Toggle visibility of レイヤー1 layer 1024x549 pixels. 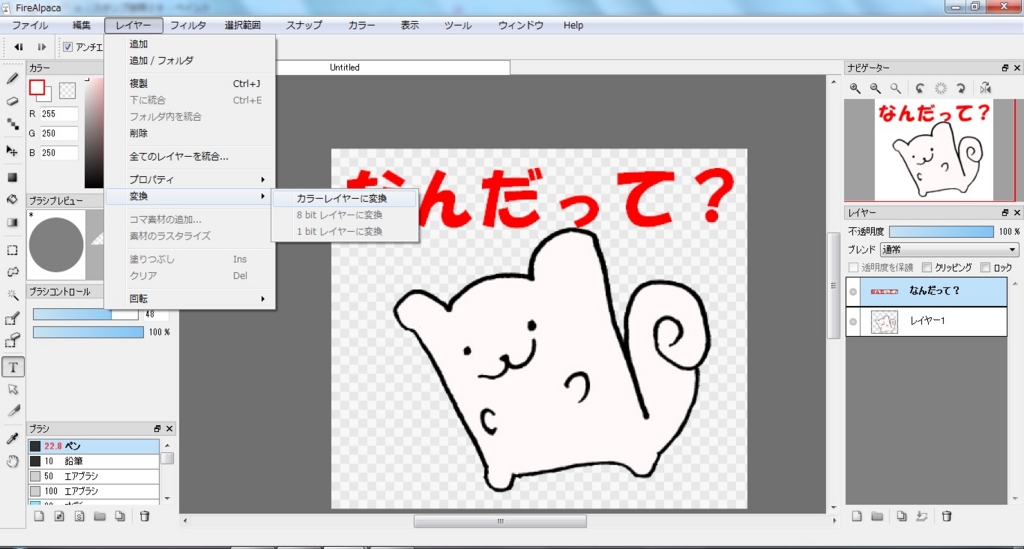tap(853, 322)
